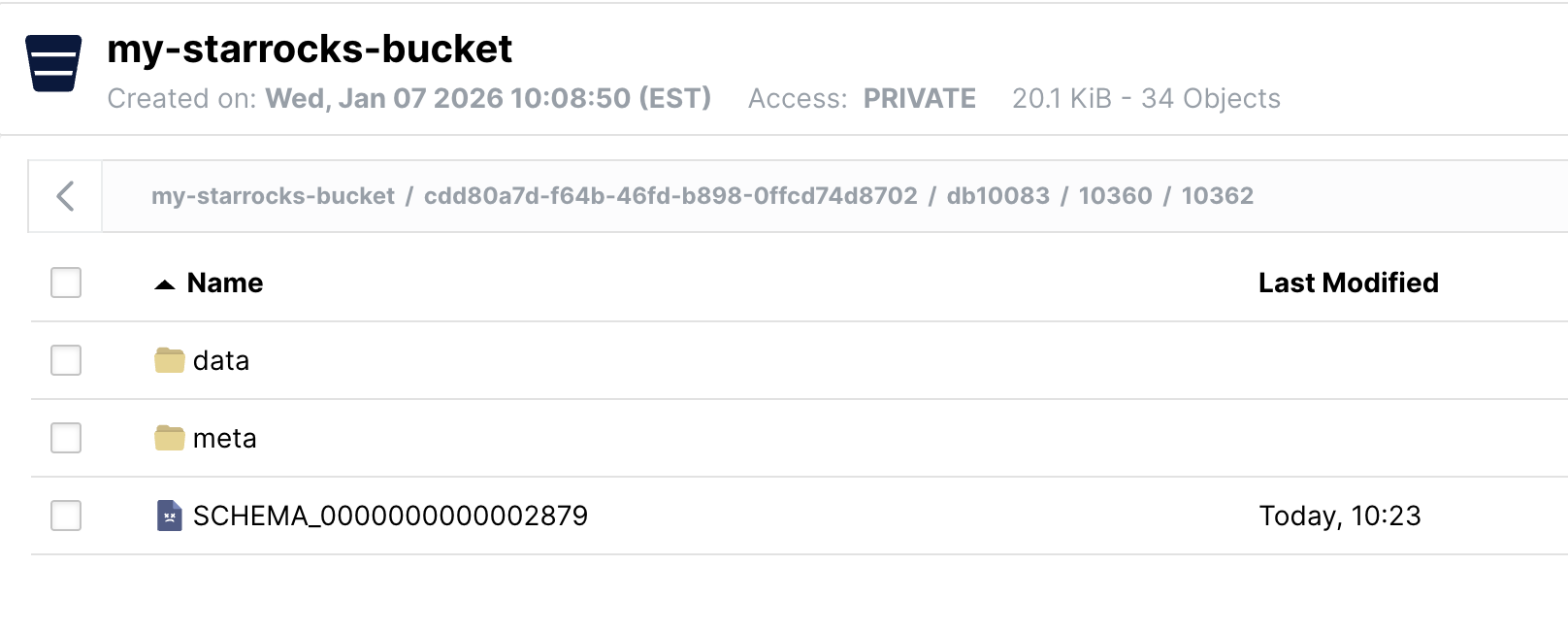
Task: Toggle the select-all checkbox in header
Action: 65,283
